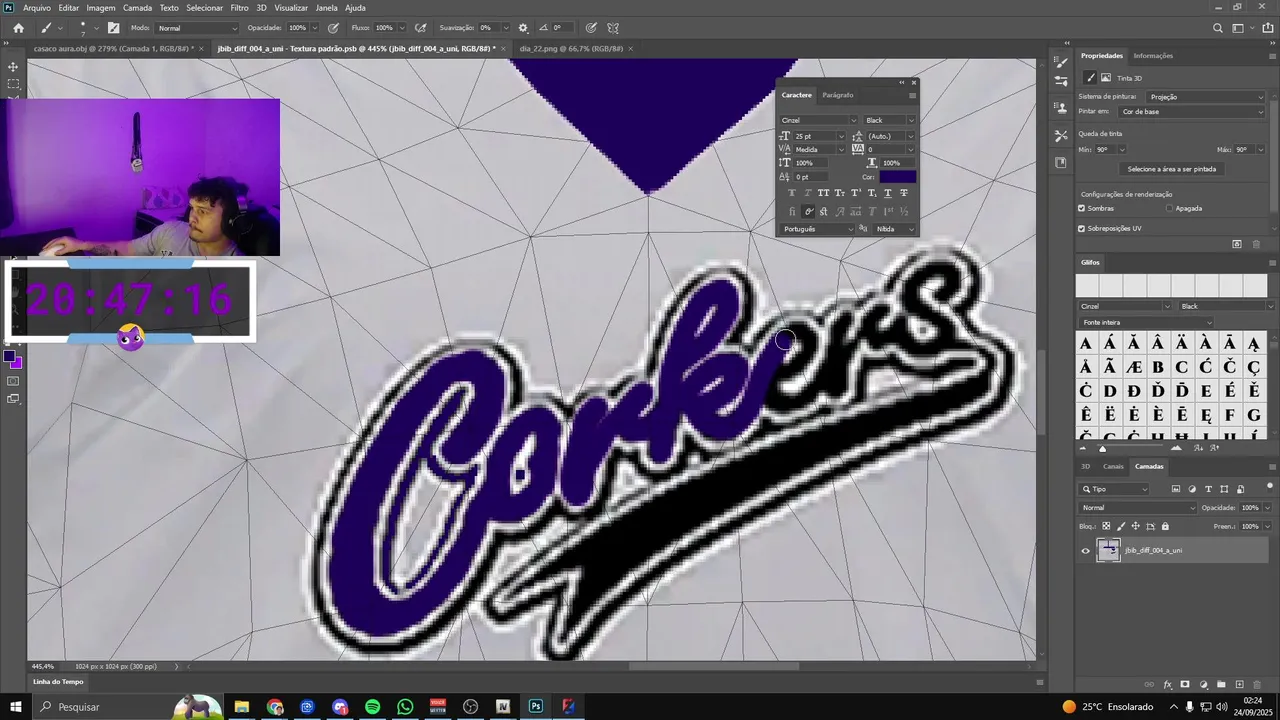Toggle the Sombras checkbox
The height and width of the screenshot is (720, 1280).
coord(1082,208)
